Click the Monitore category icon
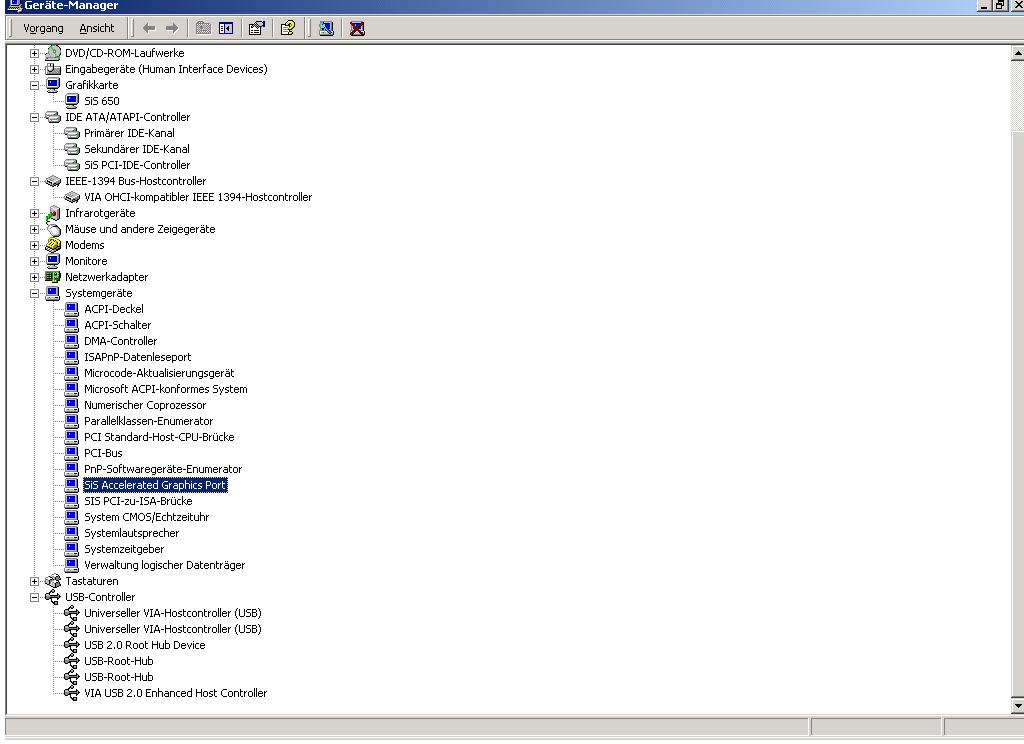 53,261
